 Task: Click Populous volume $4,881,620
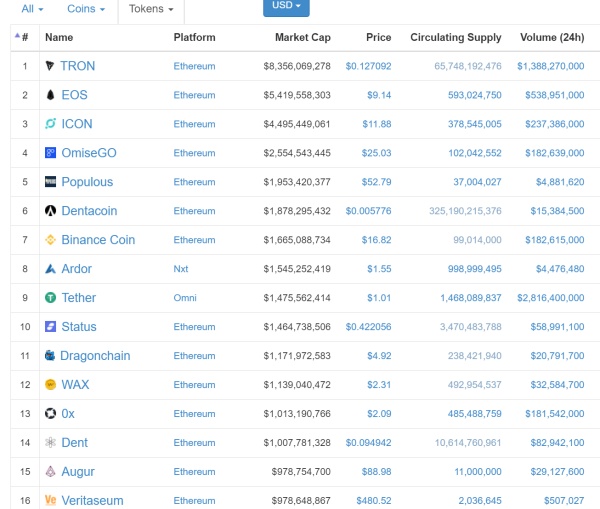click(560, 182)
